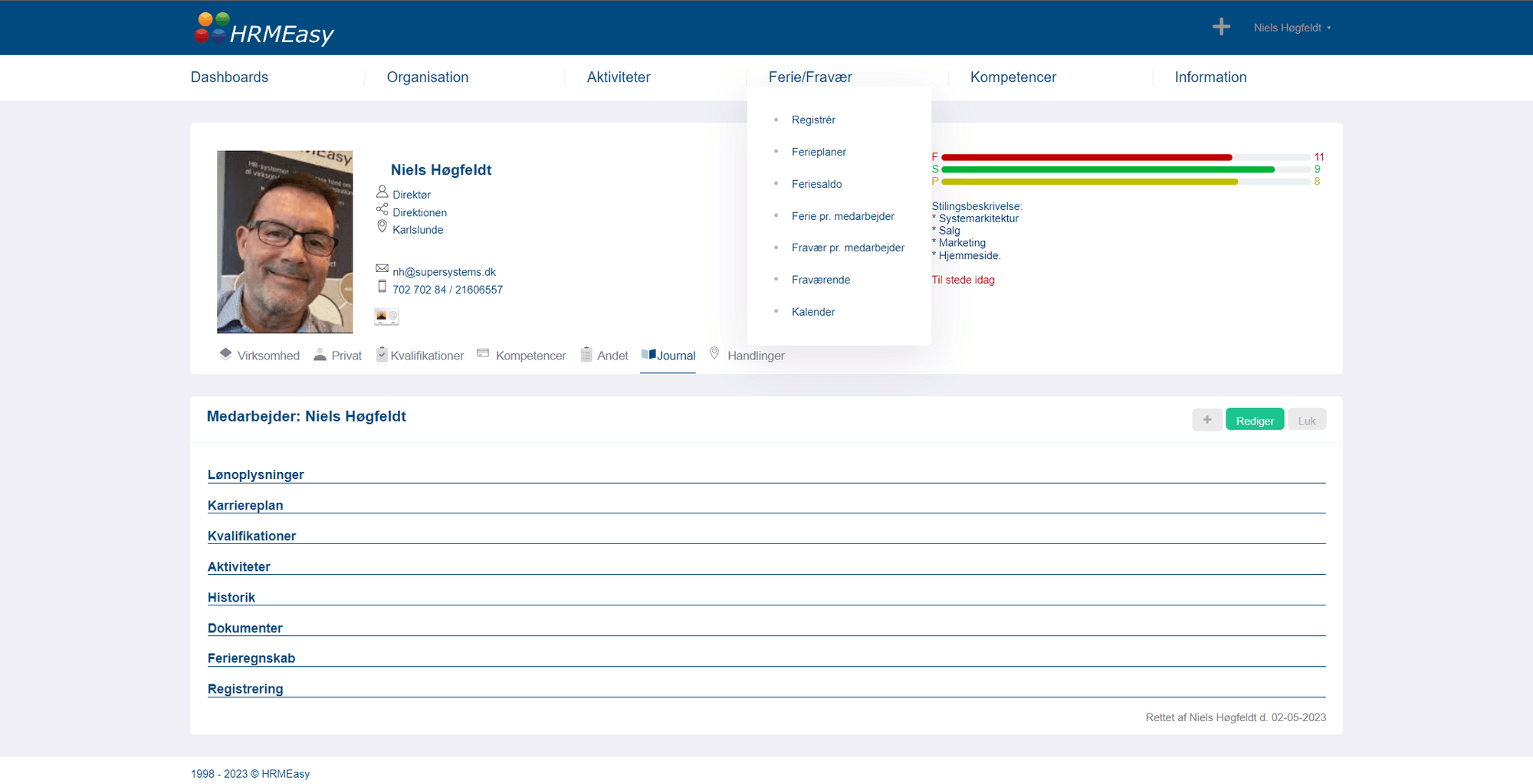Click the image upload icon under contact info

[386, 317]
